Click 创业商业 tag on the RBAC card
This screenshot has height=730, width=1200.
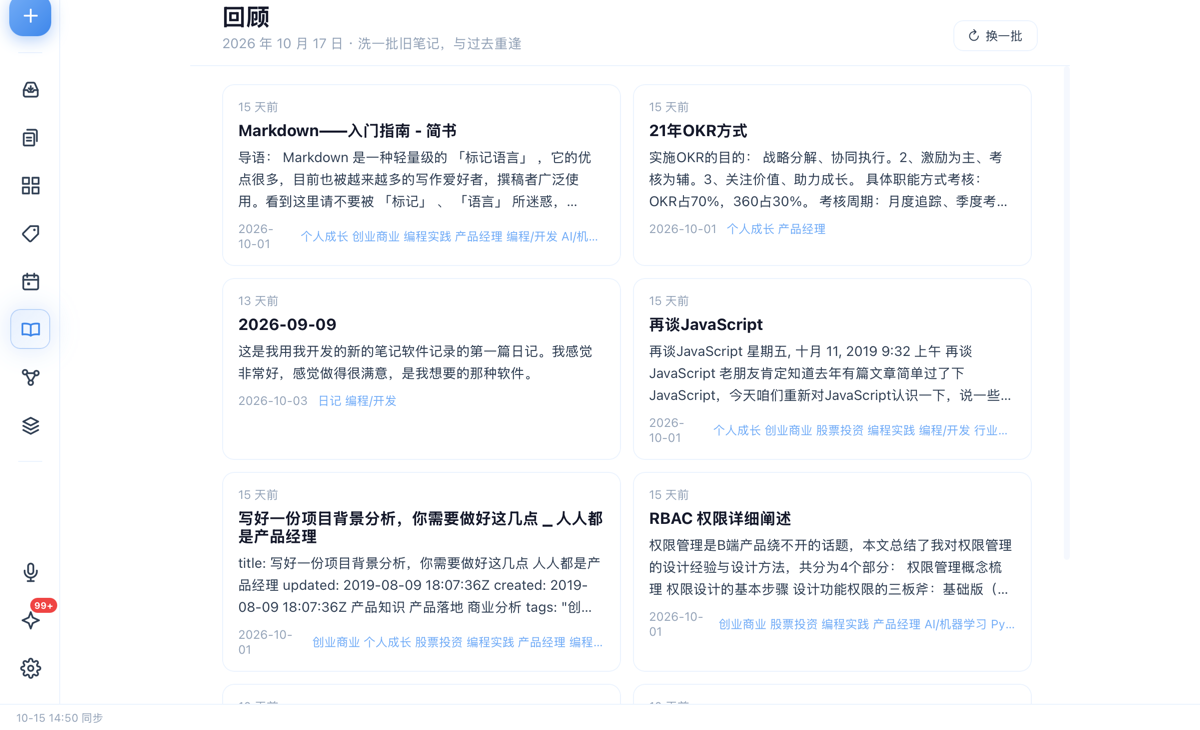pos(742,625)
